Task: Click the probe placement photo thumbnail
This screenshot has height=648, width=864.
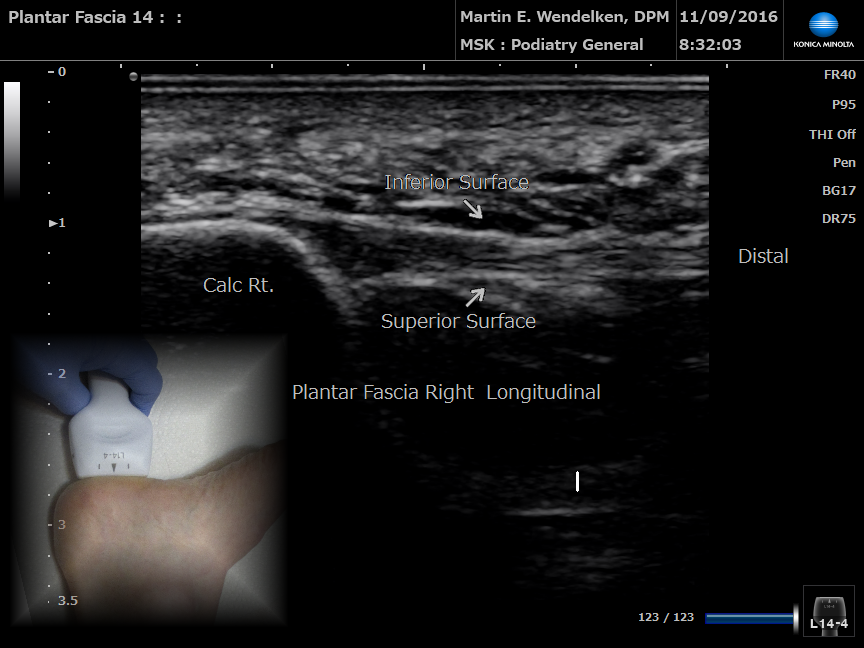Action: pyautogui.click(x=150, y=480)
